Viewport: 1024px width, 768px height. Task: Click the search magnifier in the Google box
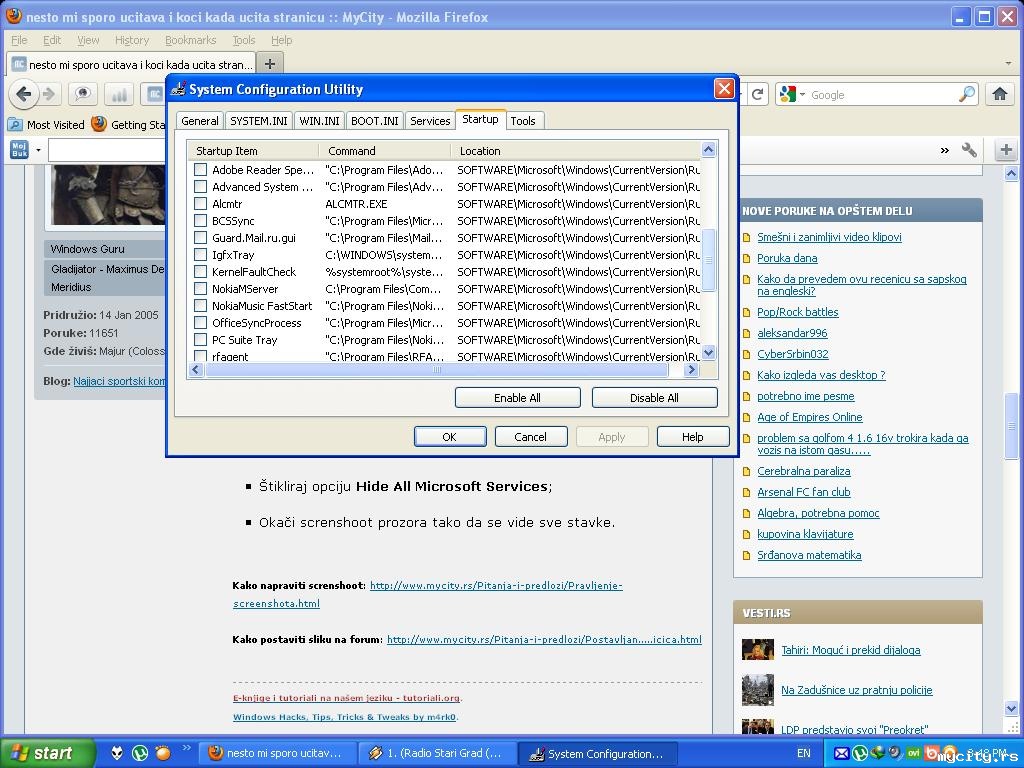[x=966, y=94]
